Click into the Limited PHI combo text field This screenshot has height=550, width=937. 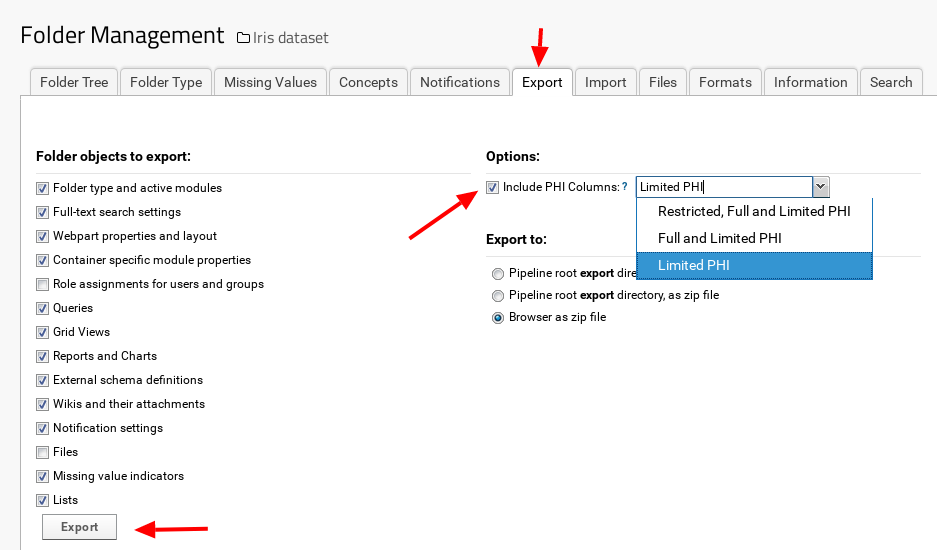click(722, 187)
